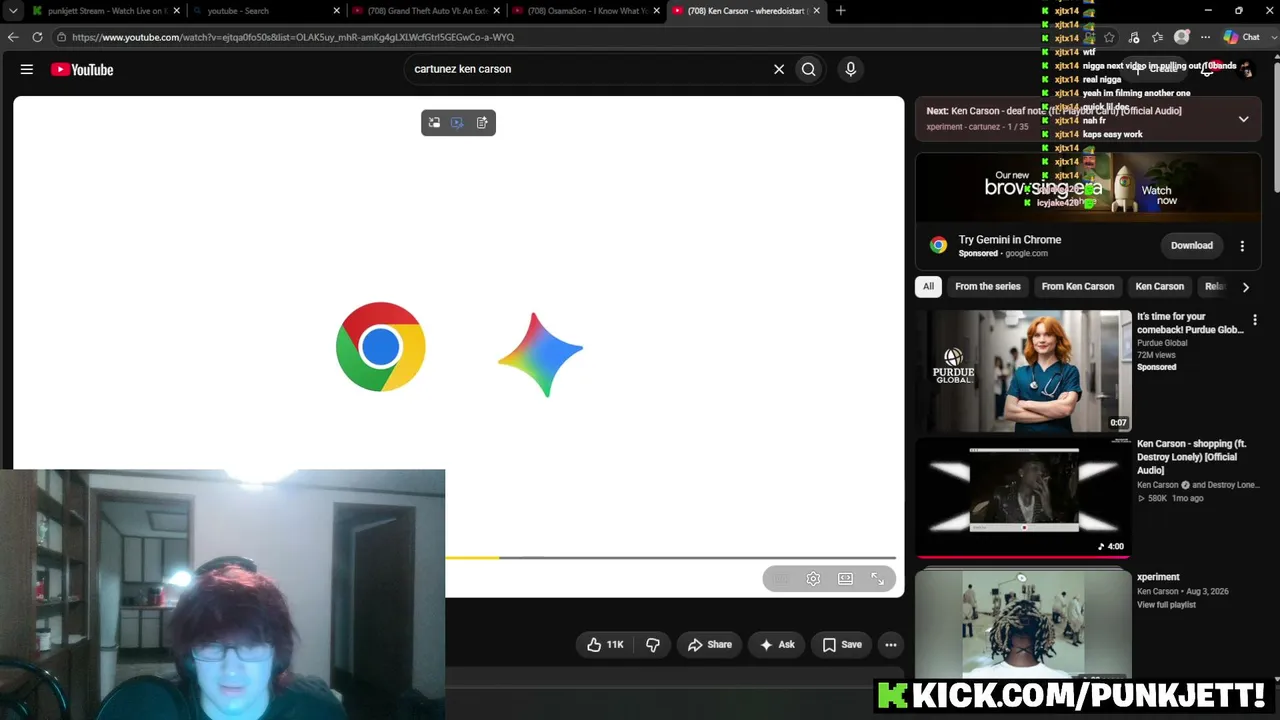Click Download on the Gemini in Chrome ad
The width and height of the screenshot is (1280, 720).
click(1192, 245)
